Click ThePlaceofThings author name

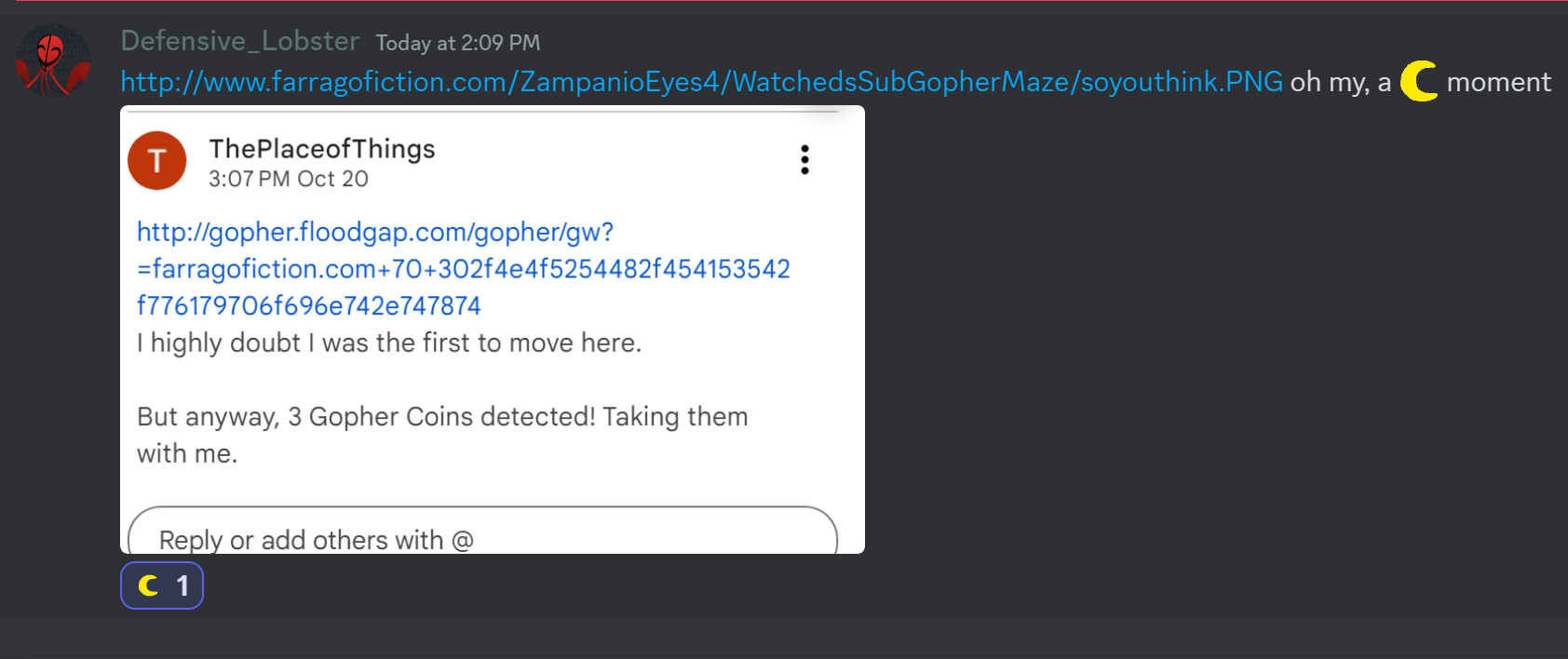coord(322,149)
